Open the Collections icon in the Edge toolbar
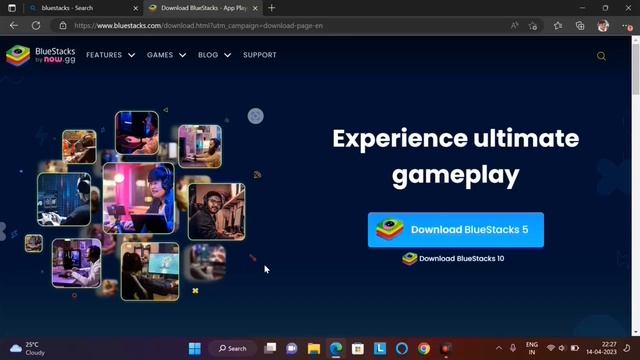Screen dimensions: 640x360 tap(580, 26)
